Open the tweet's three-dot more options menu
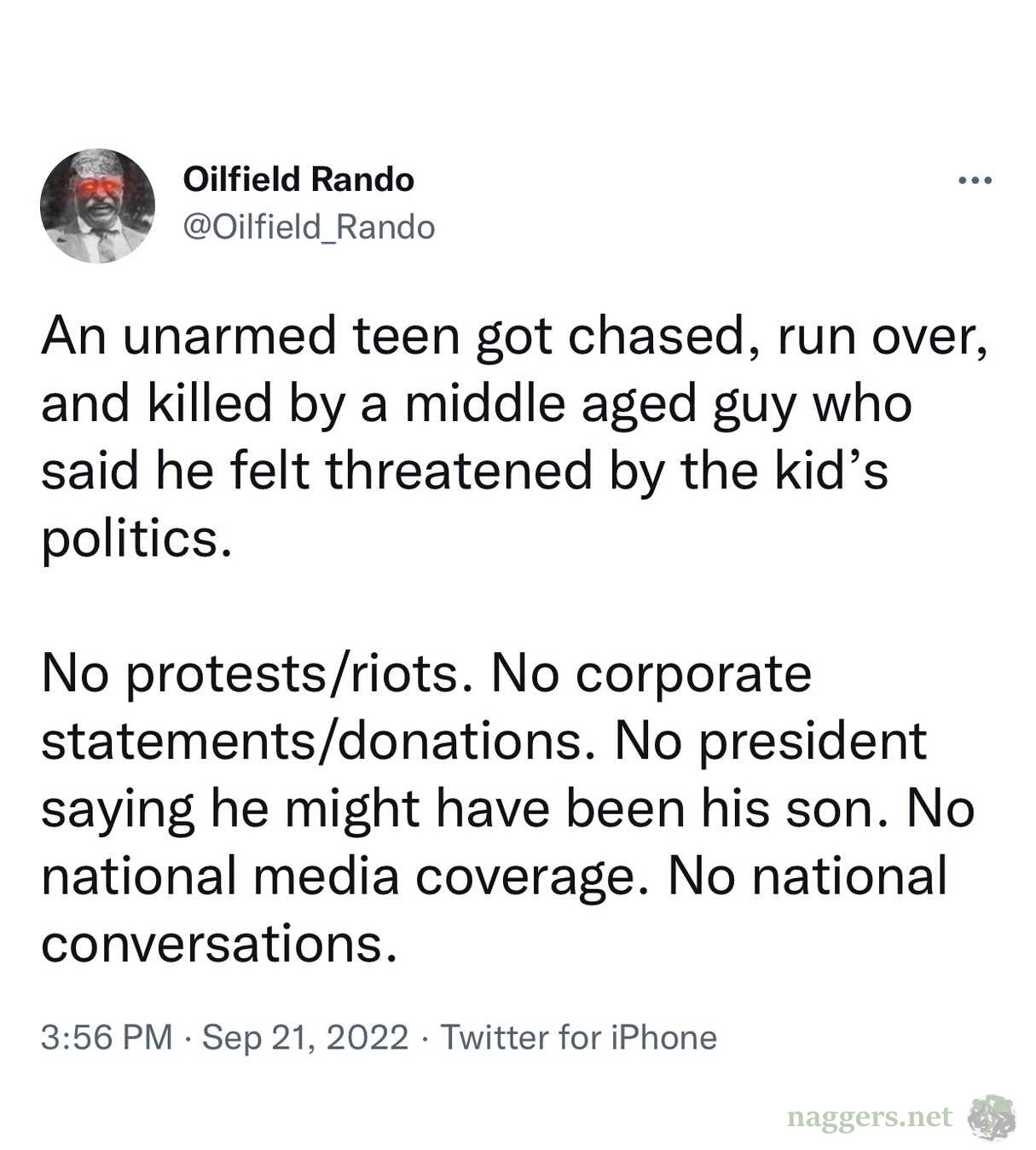The width and height of the screenshot is (1036, 1150). coord(975,181)
